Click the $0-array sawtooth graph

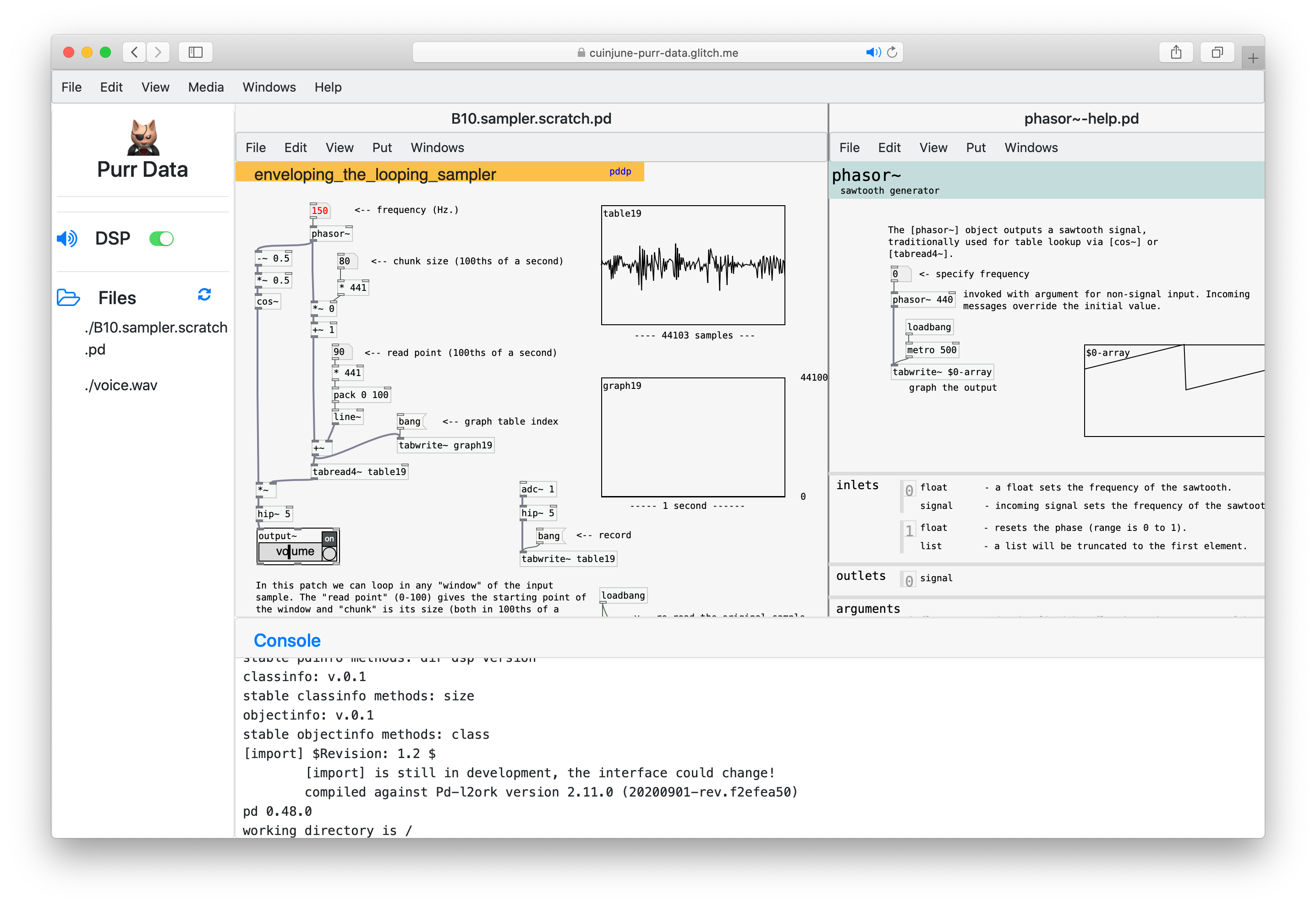click(1174, 391)
